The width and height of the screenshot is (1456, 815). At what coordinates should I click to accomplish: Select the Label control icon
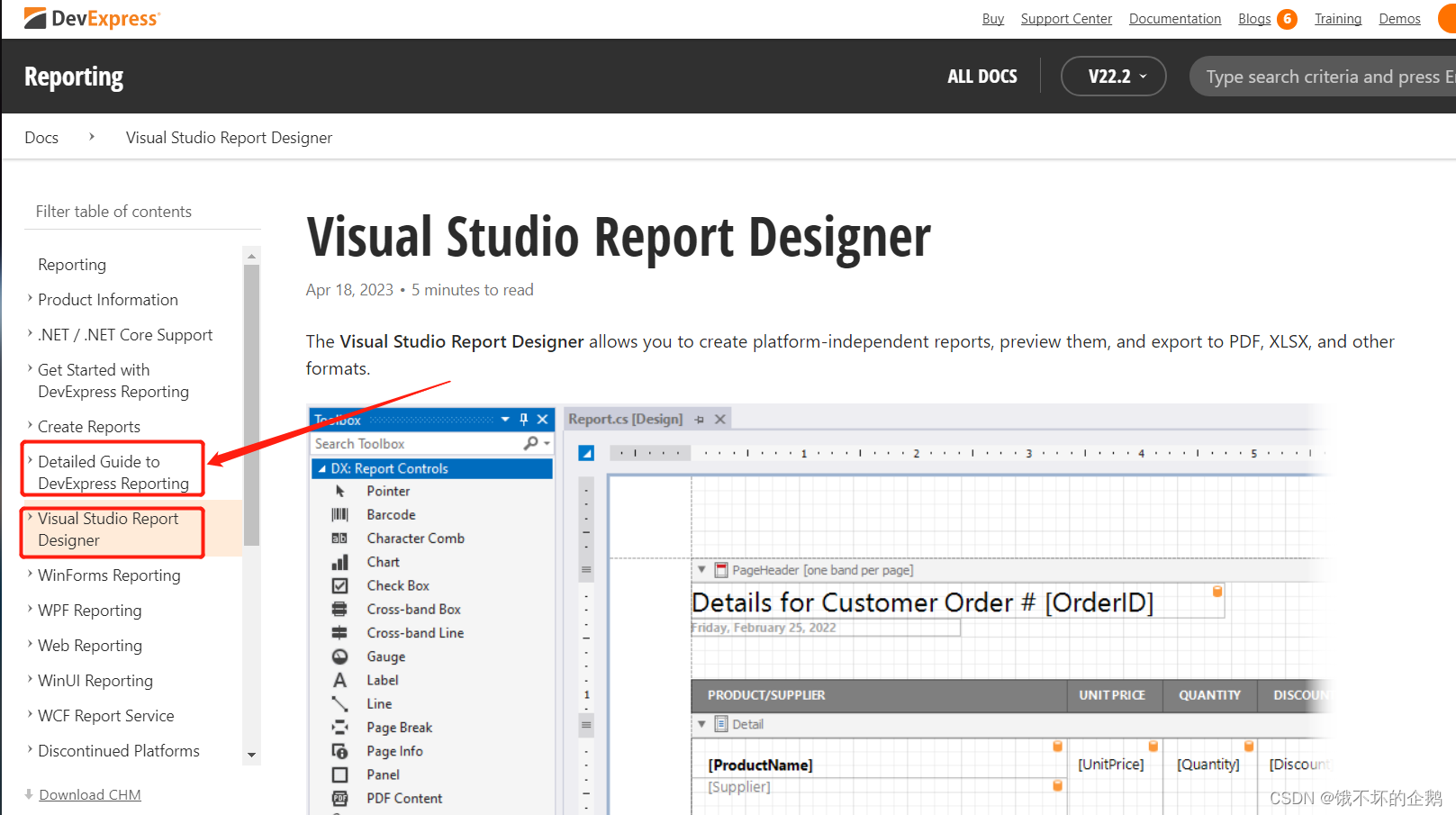click(340, 680)
